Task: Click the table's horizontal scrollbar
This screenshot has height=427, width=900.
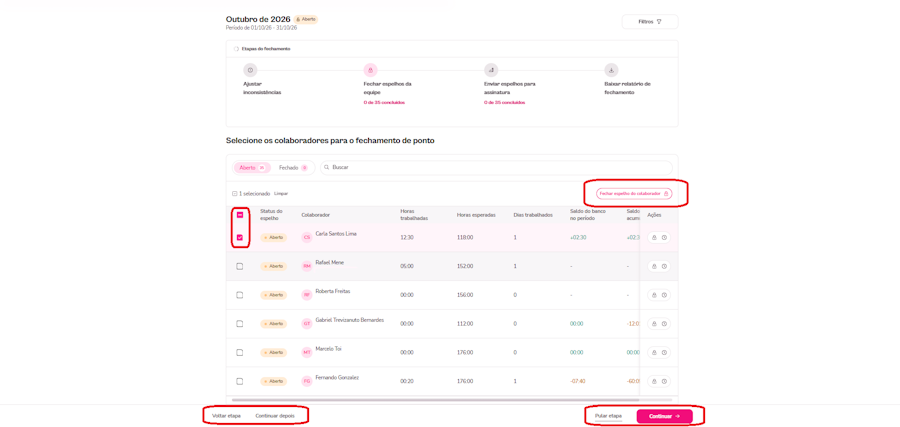Action: tap(435, 399)
